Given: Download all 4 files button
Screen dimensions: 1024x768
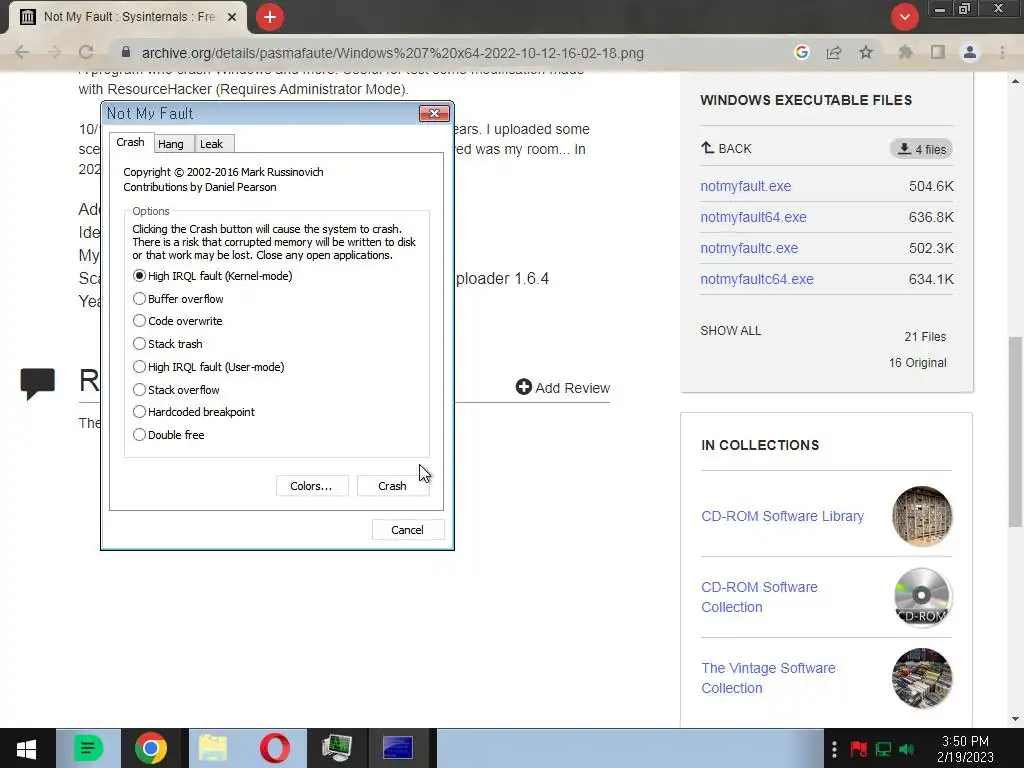Looking at the screenshot, I should tap(921, 149).
